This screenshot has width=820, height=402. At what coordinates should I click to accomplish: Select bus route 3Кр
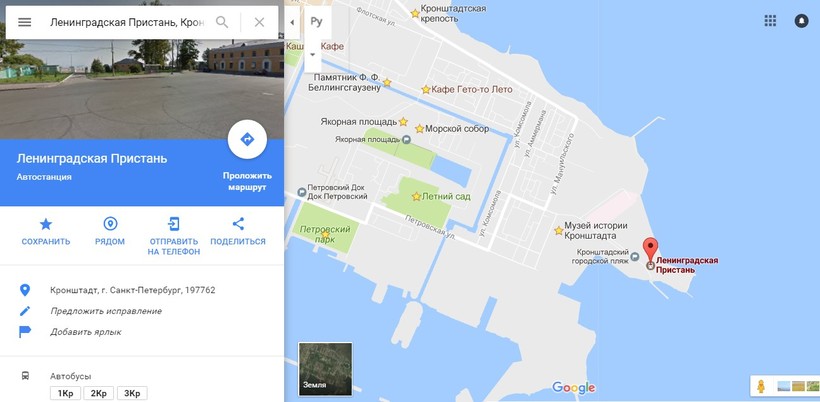click(132, 393)
